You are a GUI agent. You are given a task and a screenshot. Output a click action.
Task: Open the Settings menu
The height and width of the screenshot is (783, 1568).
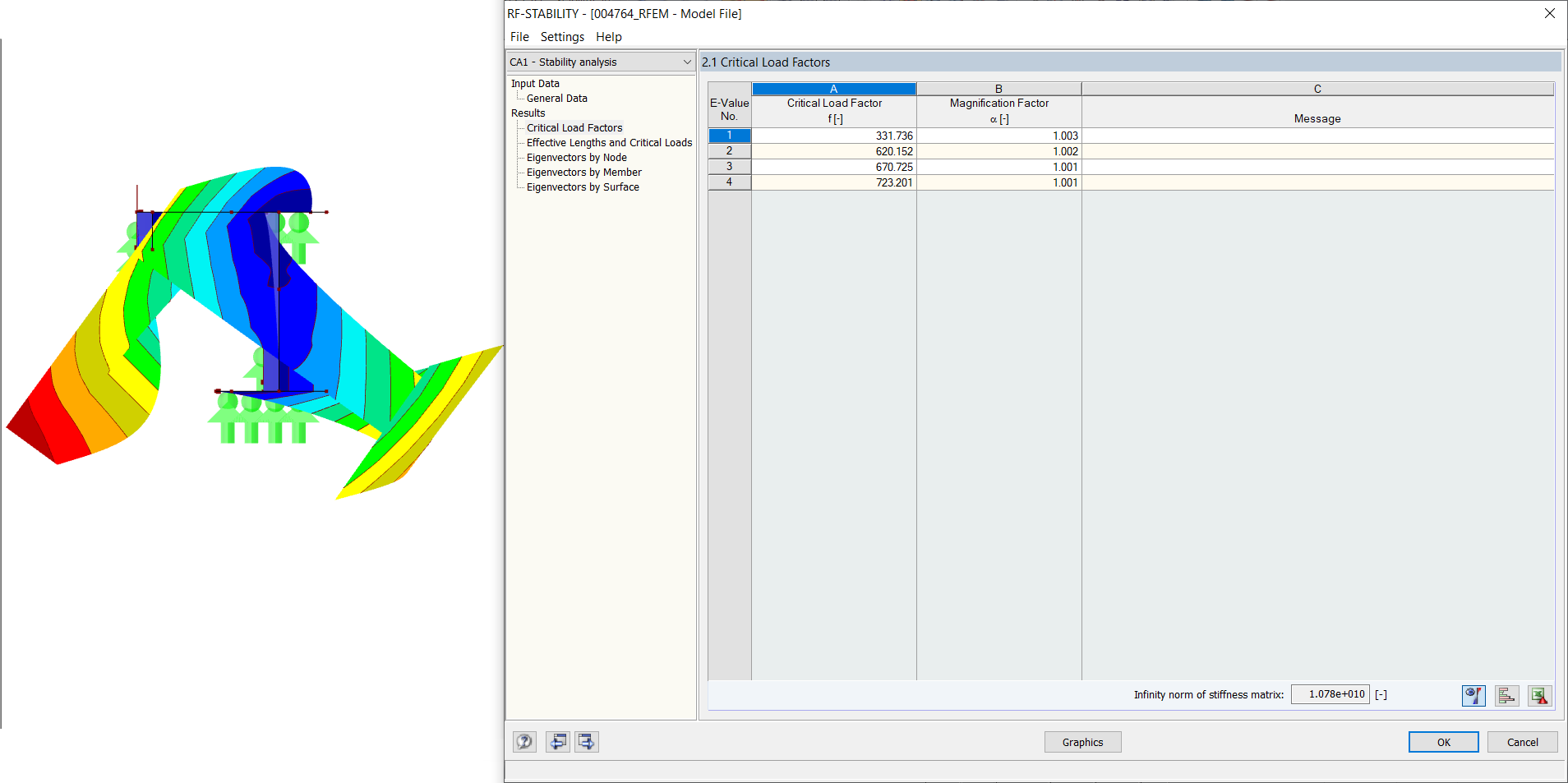pos(562,36)
